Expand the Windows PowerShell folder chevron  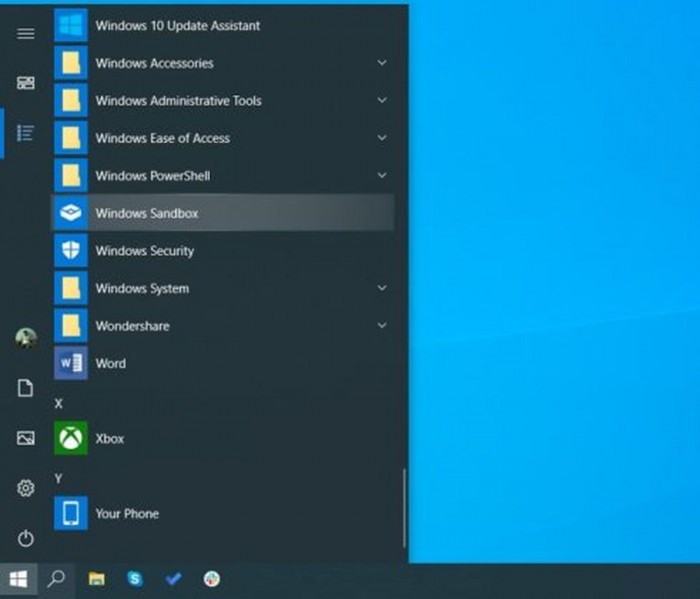[x=381, y=176]
